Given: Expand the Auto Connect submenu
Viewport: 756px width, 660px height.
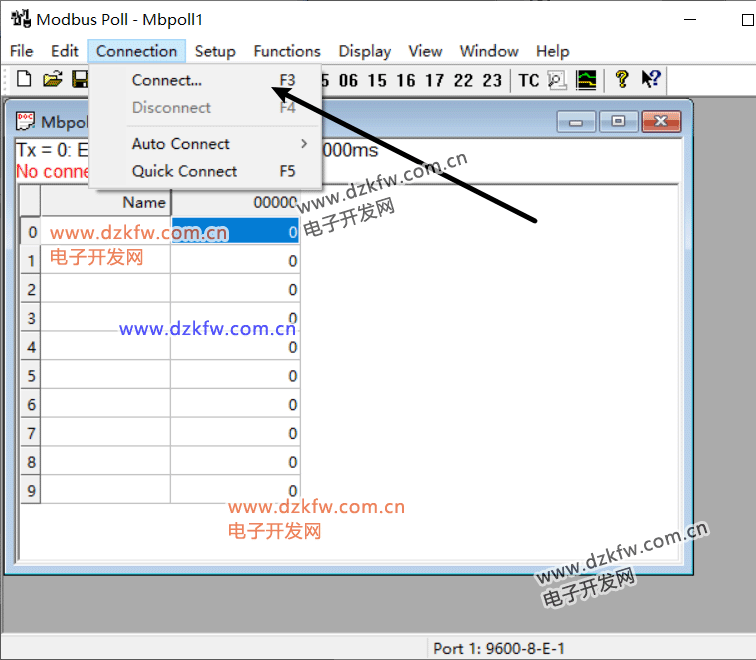Looking at the screenshot, I should (x=181, y=144).
